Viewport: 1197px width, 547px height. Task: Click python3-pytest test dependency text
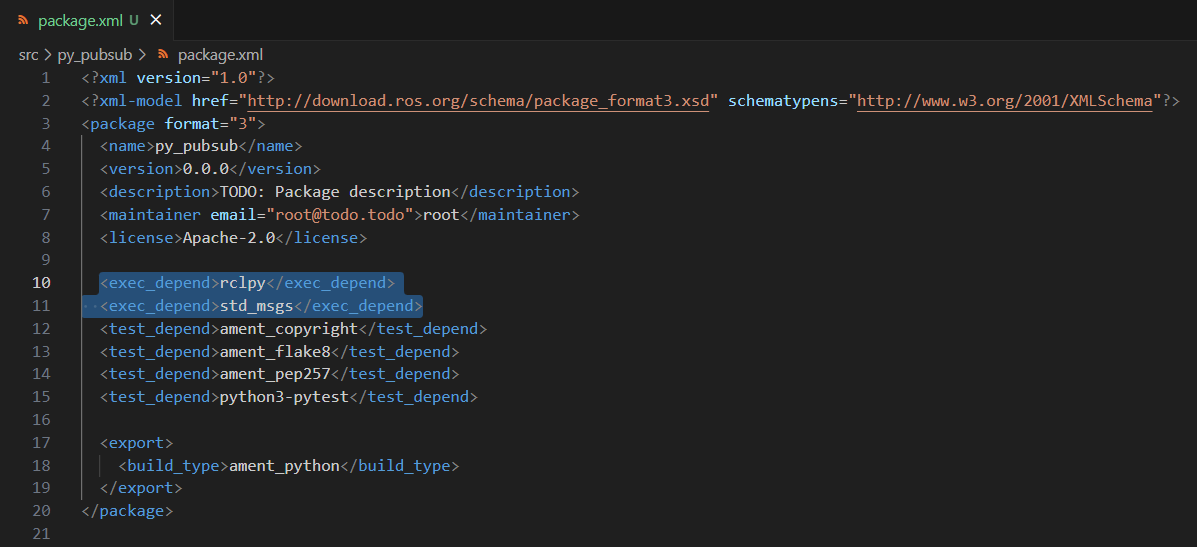(x=284, y=397)
